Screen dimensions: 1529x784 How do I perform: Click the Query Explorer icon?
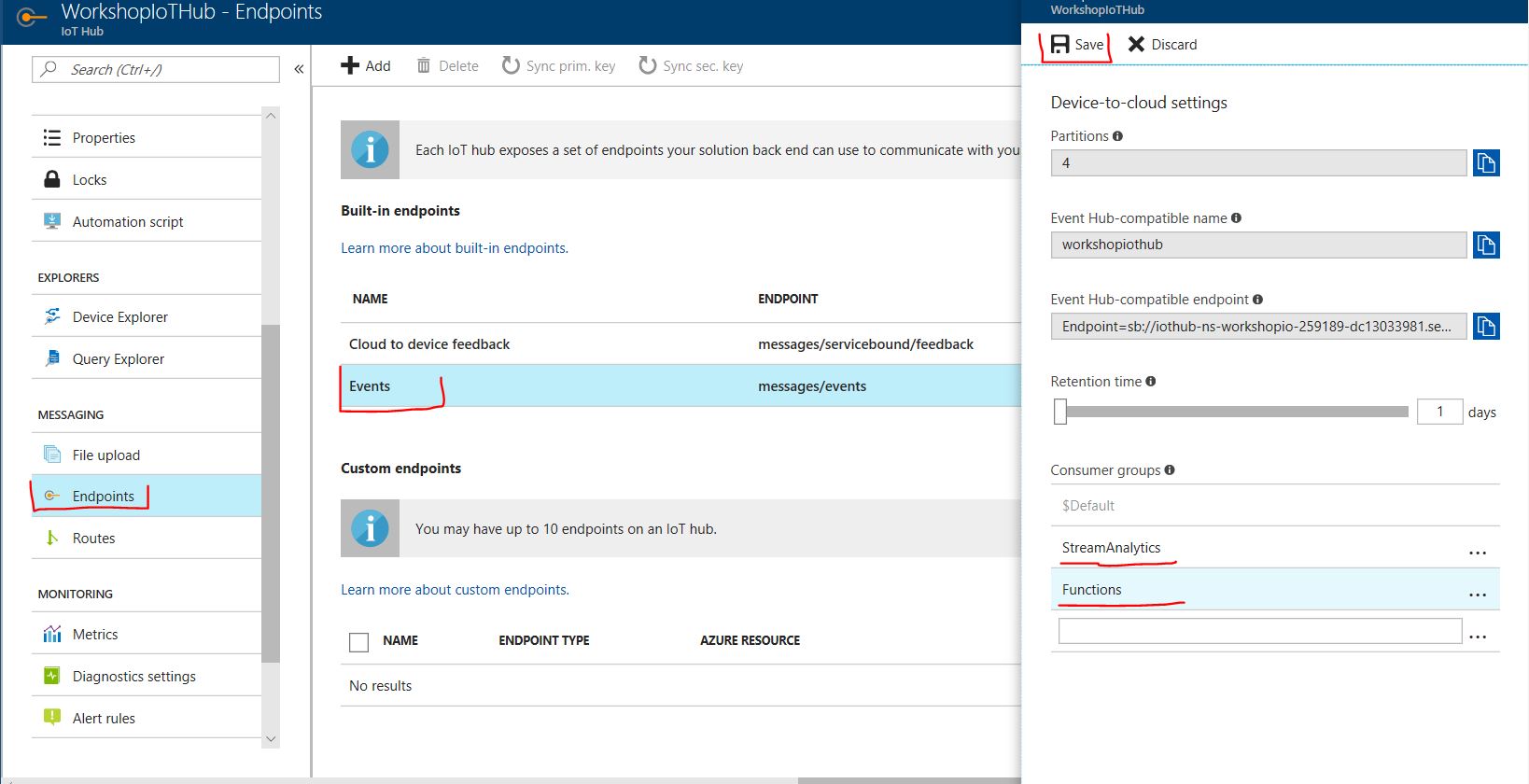pos(52,358)
